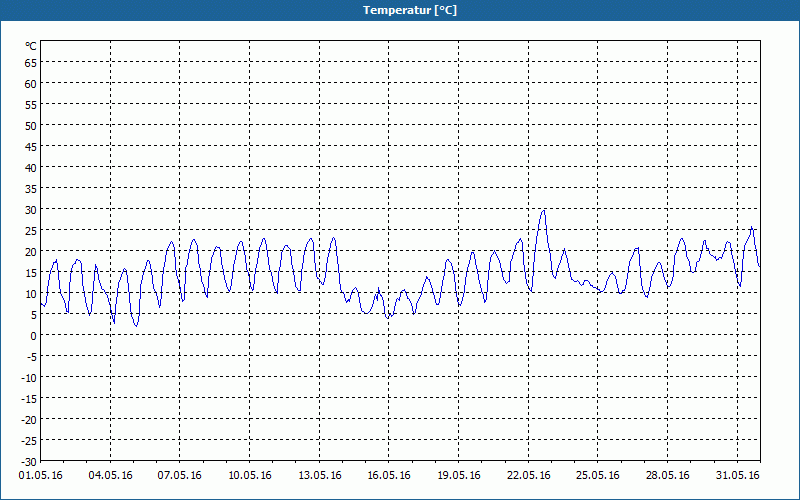Image resolution: width=800 pixels, height=500 pixels.
Task: Select the 10 y-axis label
Action: click(31, 294)
